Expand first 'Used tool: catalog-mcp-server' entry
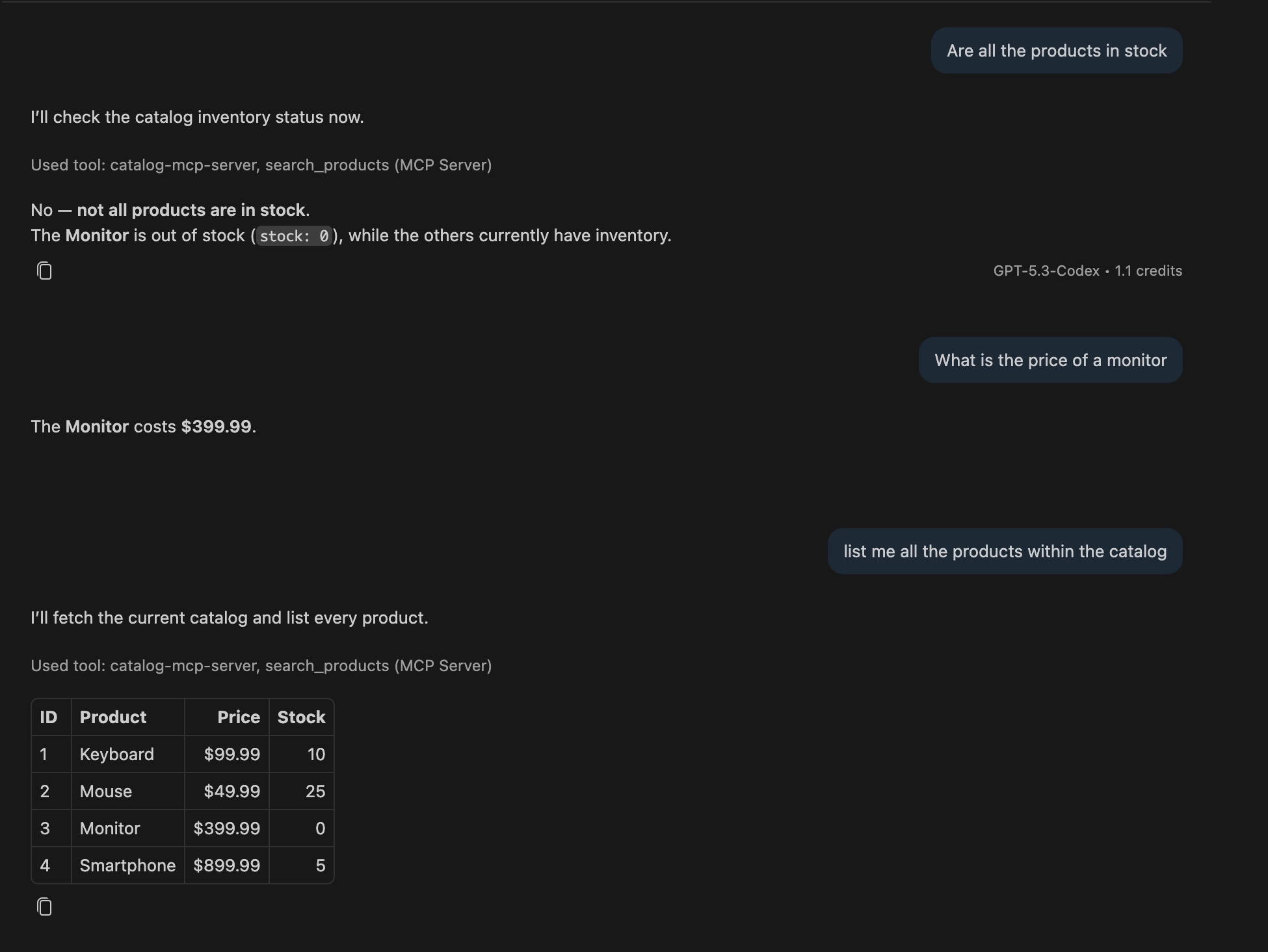The height and width of the screenshot is (952, 1268). (261, 165)
